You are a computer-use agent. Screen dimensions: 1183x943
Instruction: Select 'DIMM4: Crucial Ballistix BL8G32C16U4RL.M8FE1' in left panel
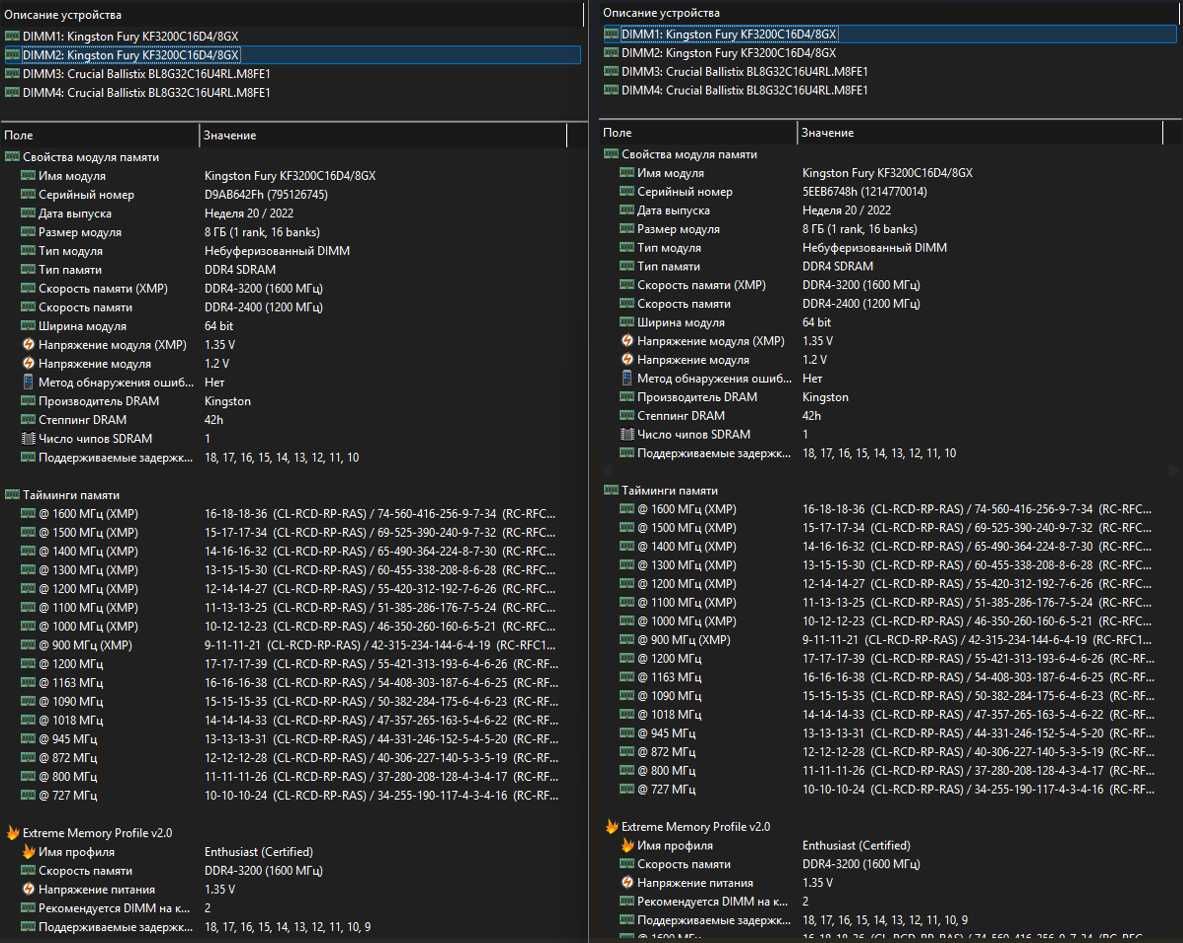(x=146, y=92)
